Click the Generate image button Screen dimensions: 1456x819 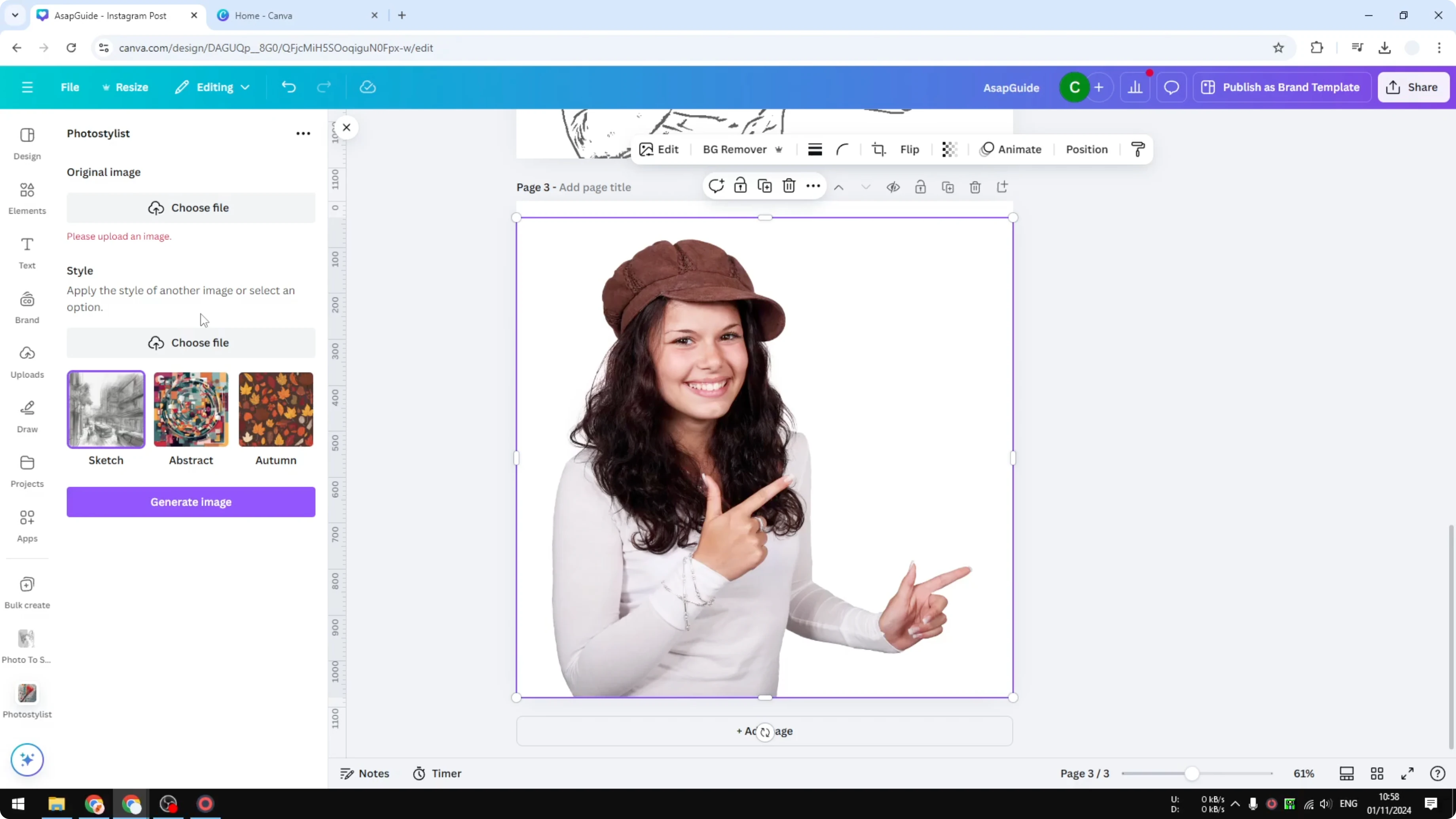pyautogui.click(x=190, y=502)
